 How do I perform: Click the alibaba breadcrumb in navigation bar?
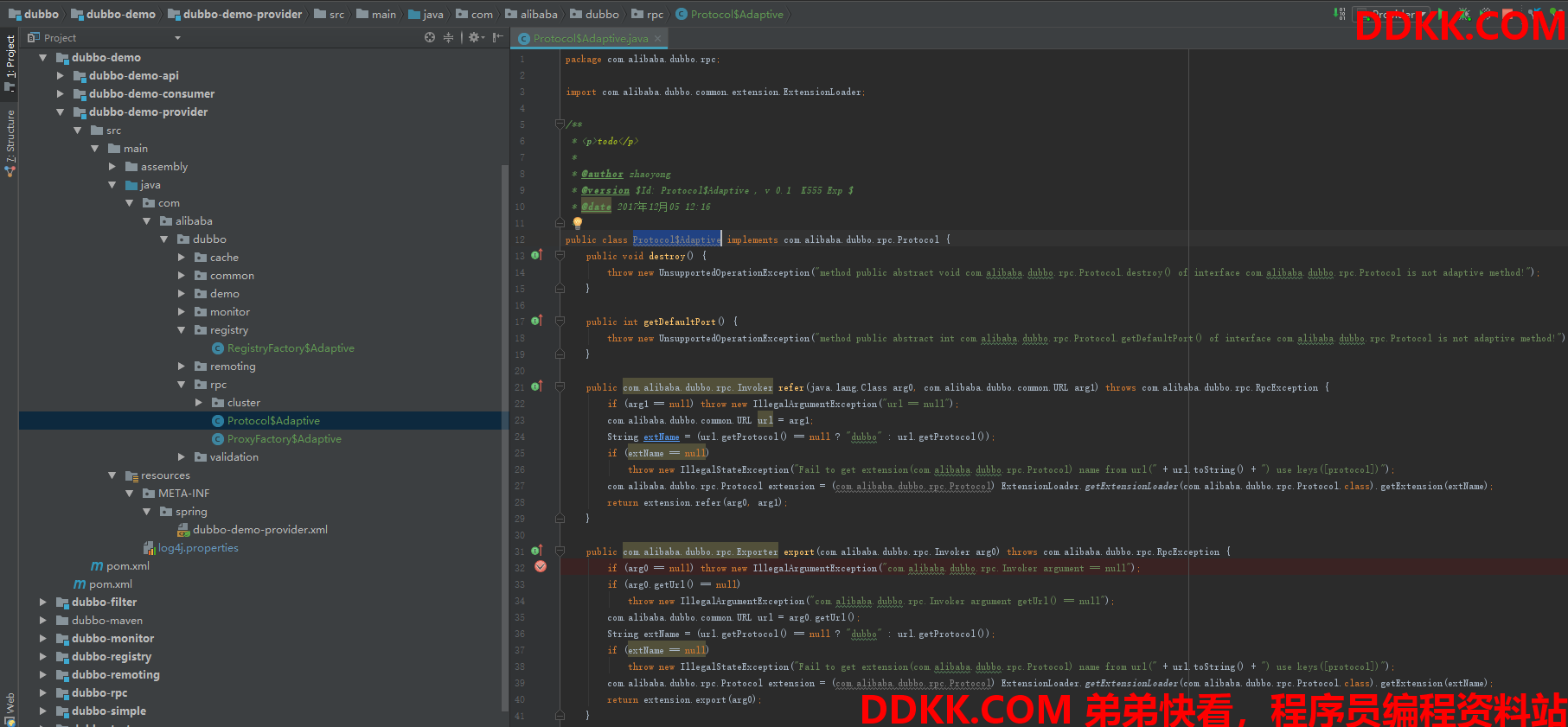click(532, 14)
